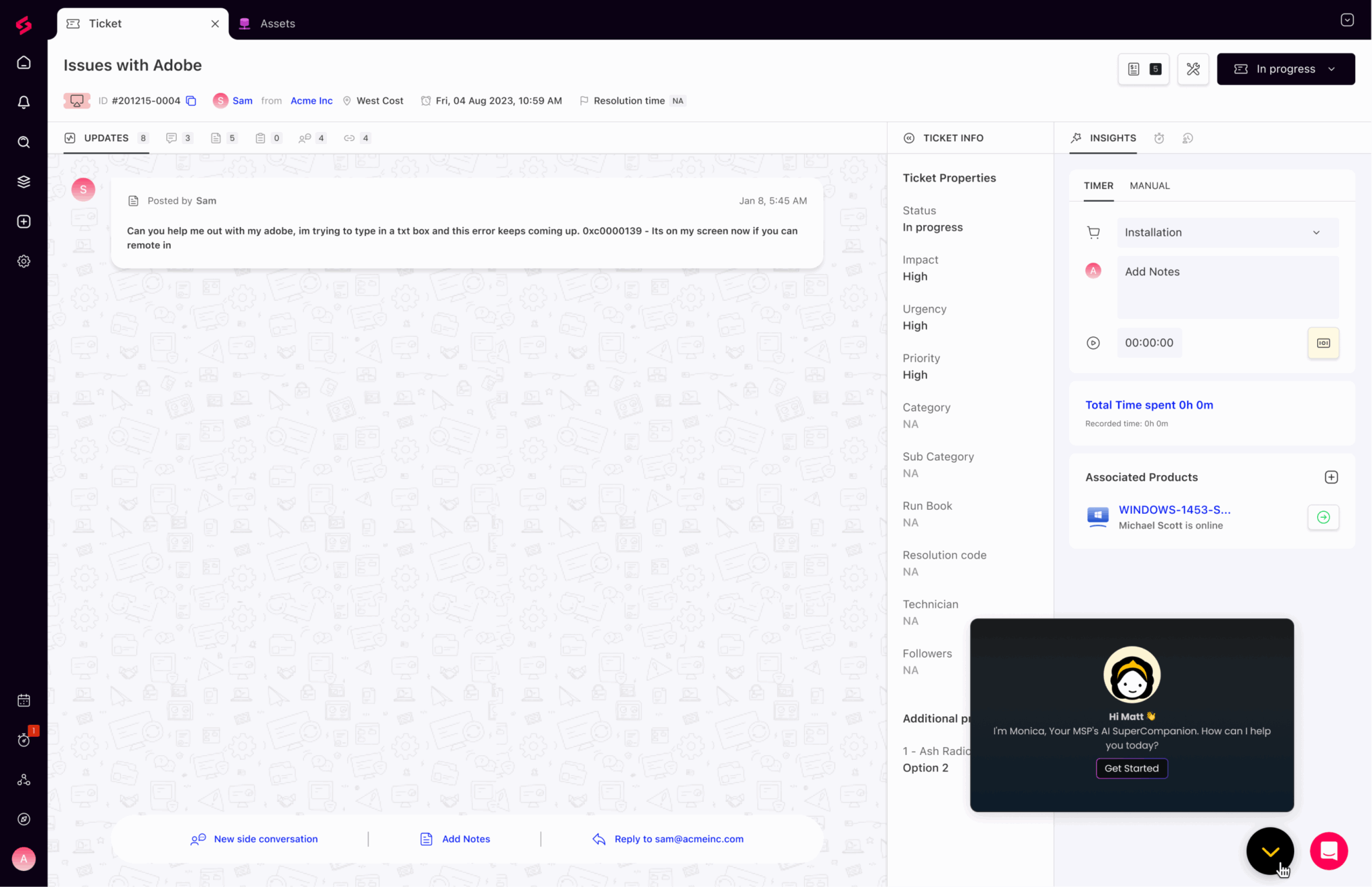Click the In progress Status value

click(933, 227)
